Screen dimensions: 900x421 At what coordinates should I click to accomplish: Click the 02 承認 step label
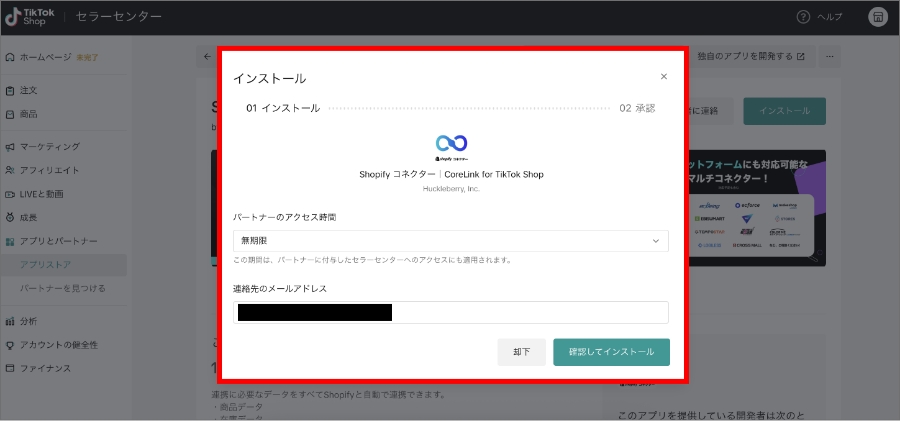(x=637, y=108)
